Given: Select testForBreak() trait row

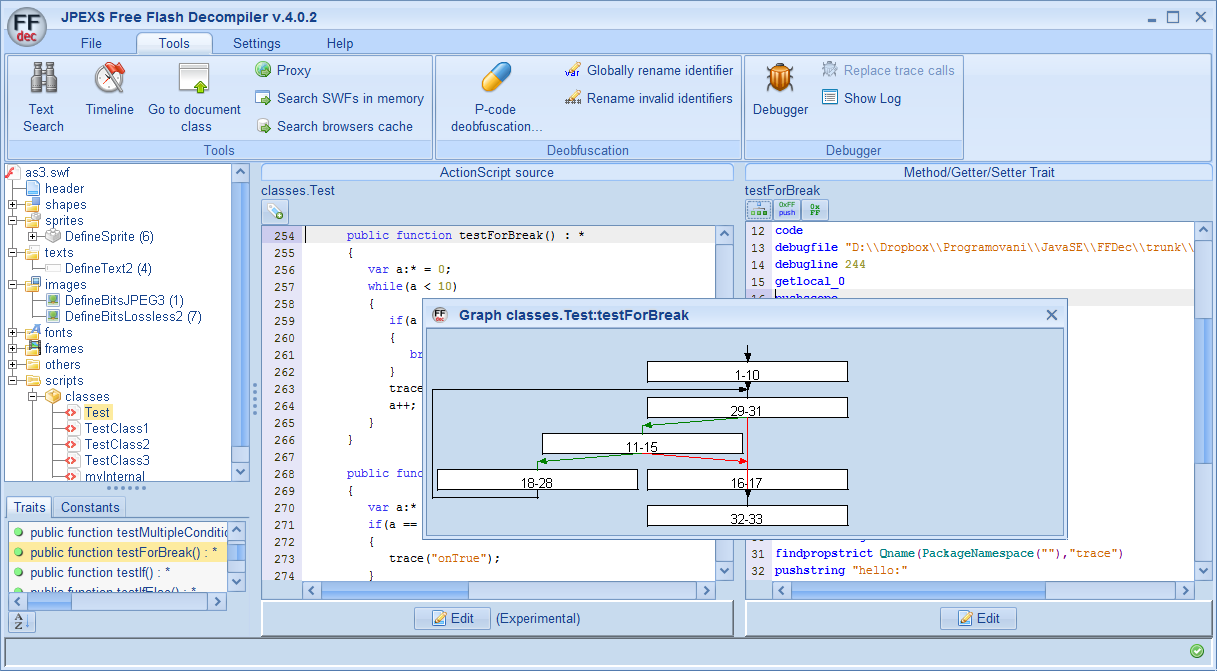Looking at the screenshot, I should [x=118, y=553].
